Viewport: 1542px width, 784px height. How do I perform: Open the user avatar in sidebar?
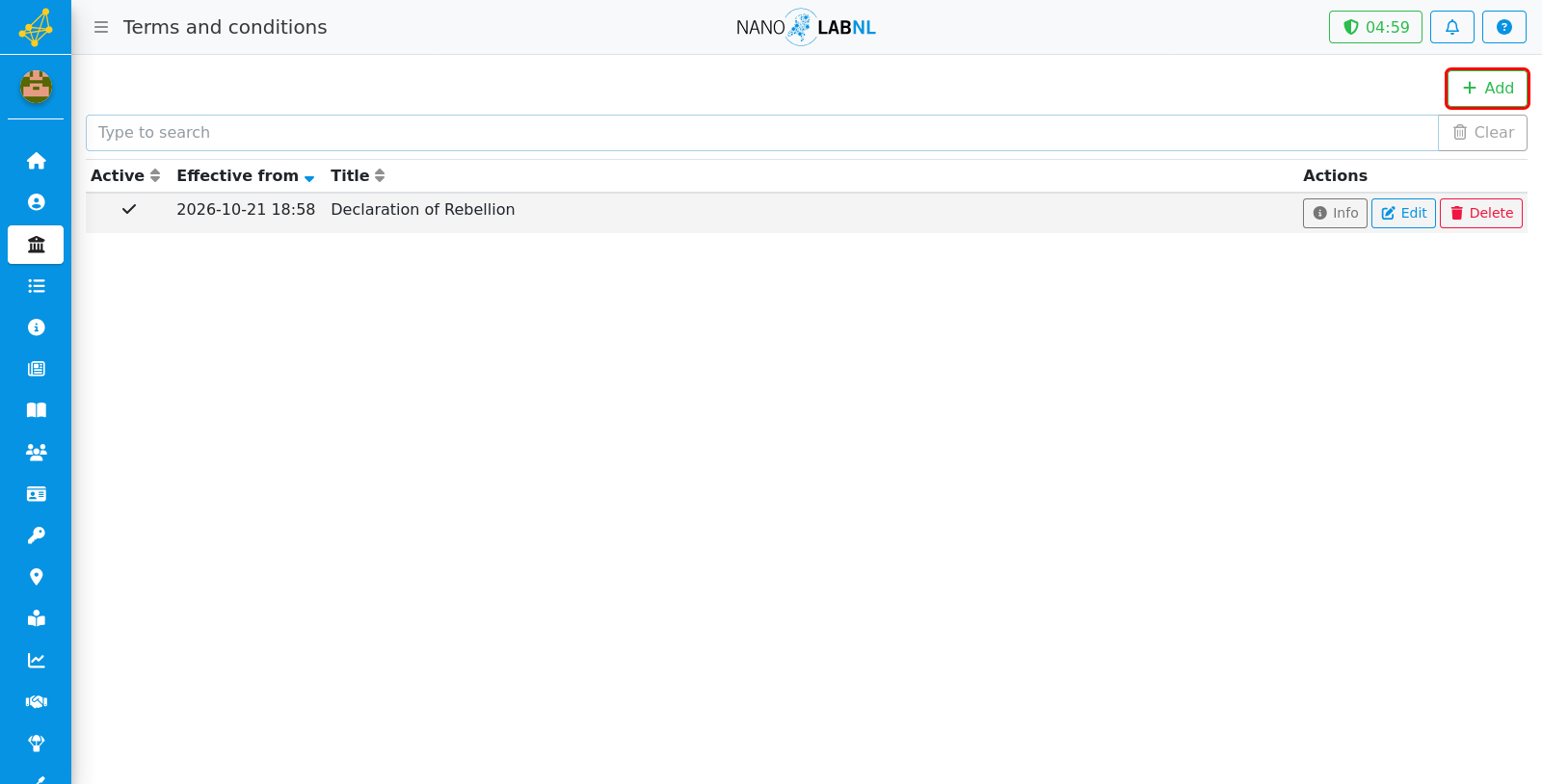pos(36,87)
